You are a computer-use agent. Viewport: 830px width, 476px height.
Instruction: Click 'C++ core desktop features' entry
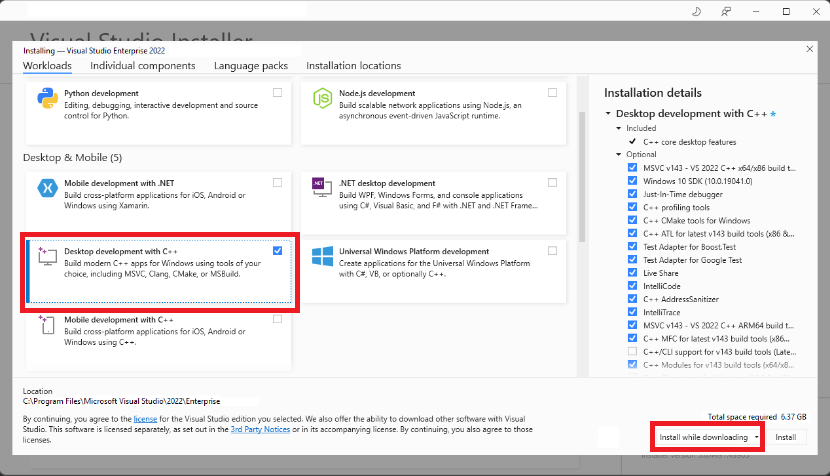[x=690, y=142]
